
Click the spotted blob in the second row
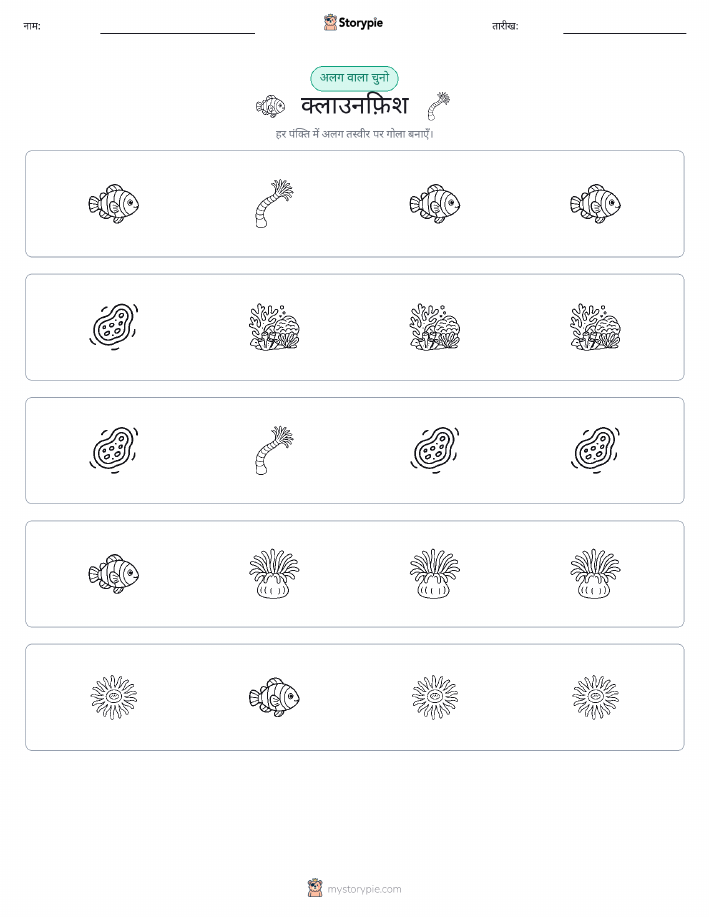(113, 327)
